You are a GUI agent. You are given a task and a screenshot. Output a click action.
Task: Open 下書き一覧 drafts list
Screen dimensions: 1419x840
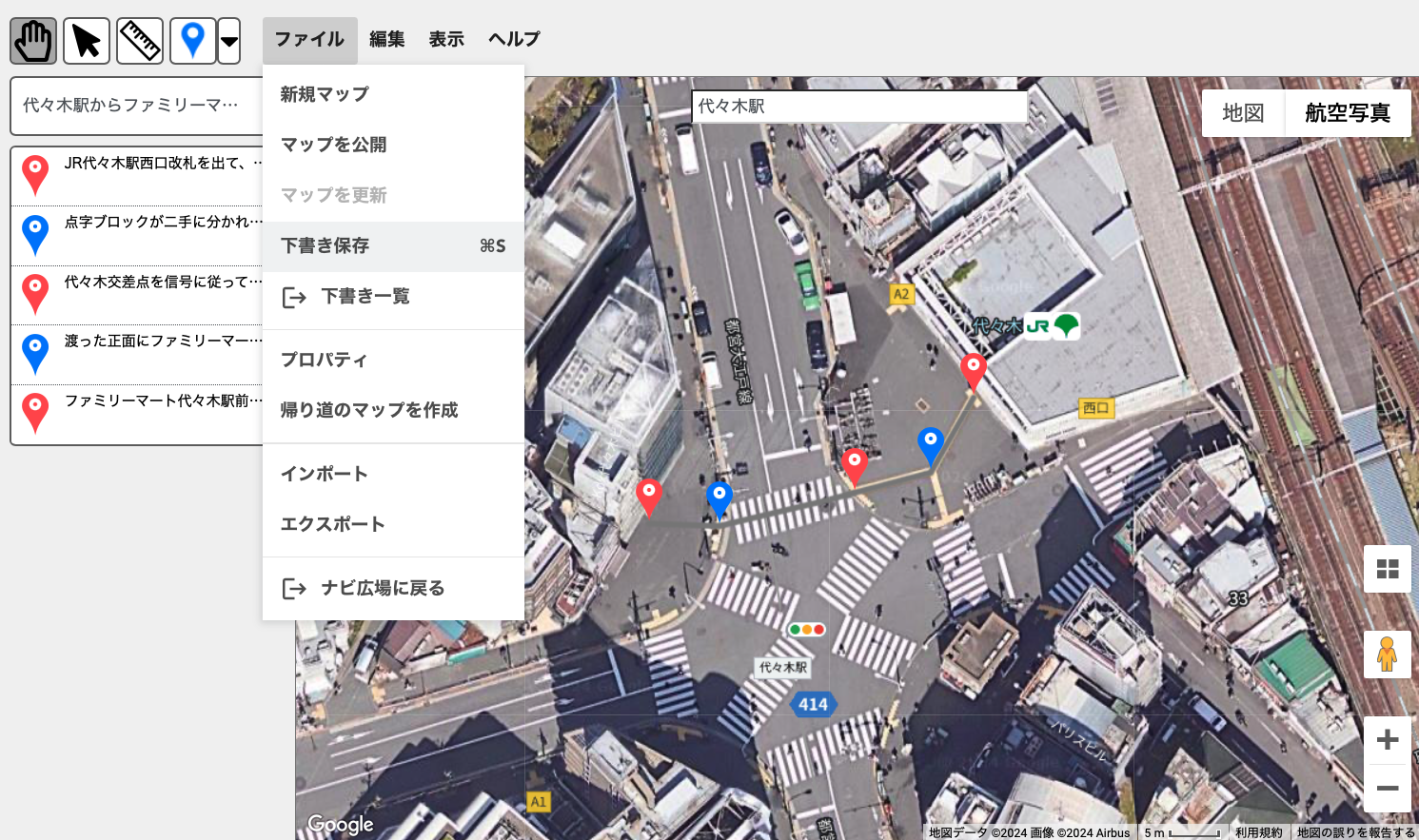[365, 297]
